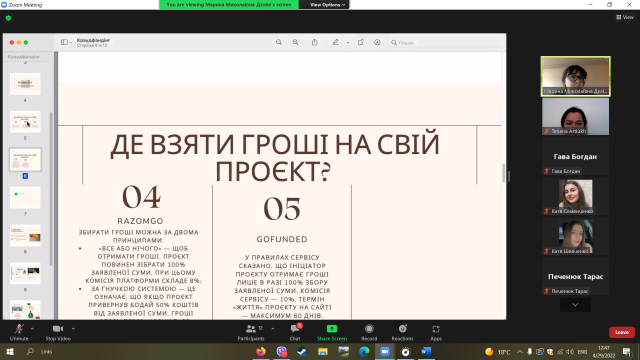This screenshot has height=360, width=640.
Task: Open the notification center icon
Action: click(x=627, y=352)
